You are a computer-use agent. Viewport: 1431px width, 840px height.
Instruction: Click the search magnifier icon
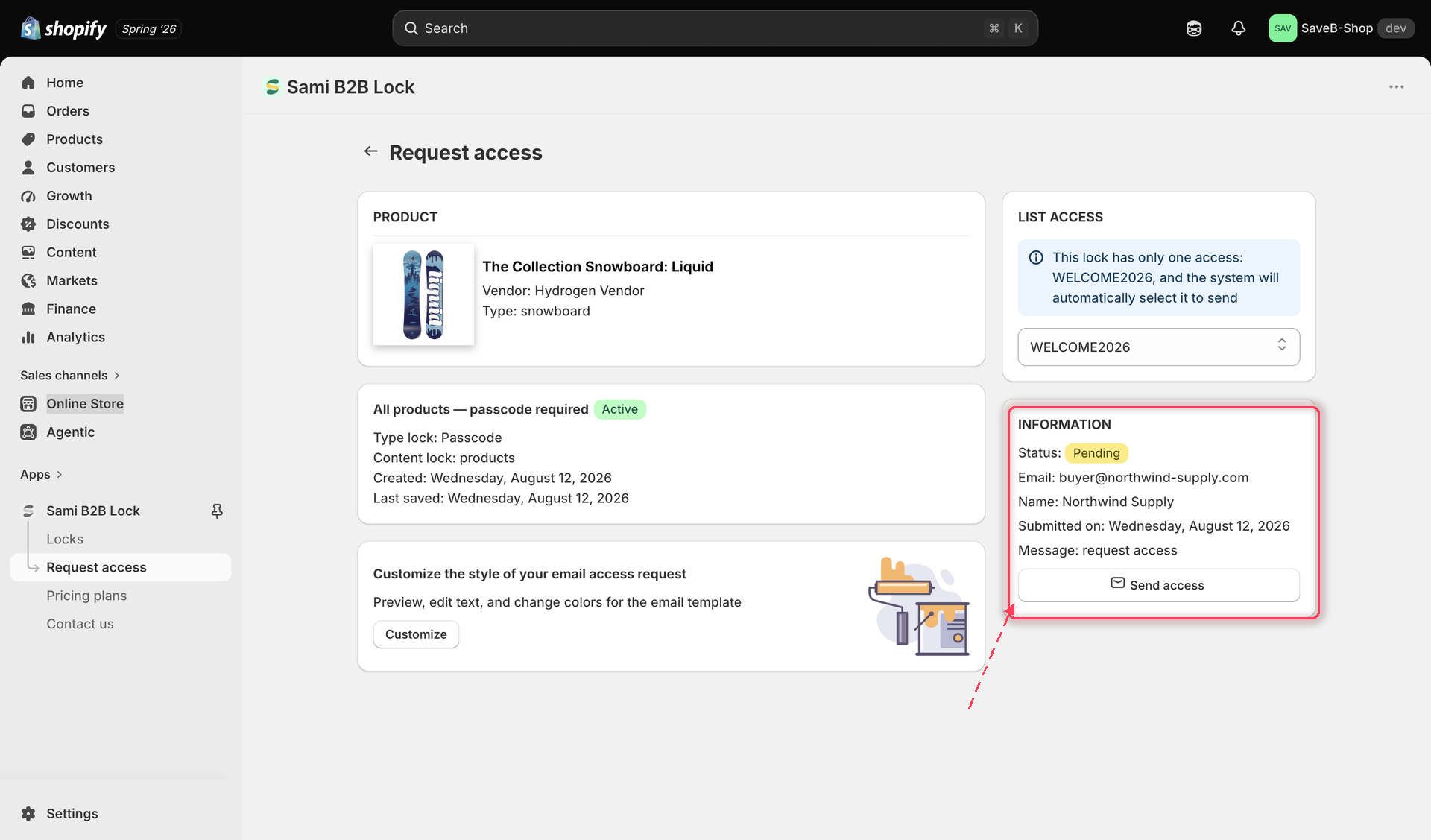pyautogui.click(x=411, y=28)
